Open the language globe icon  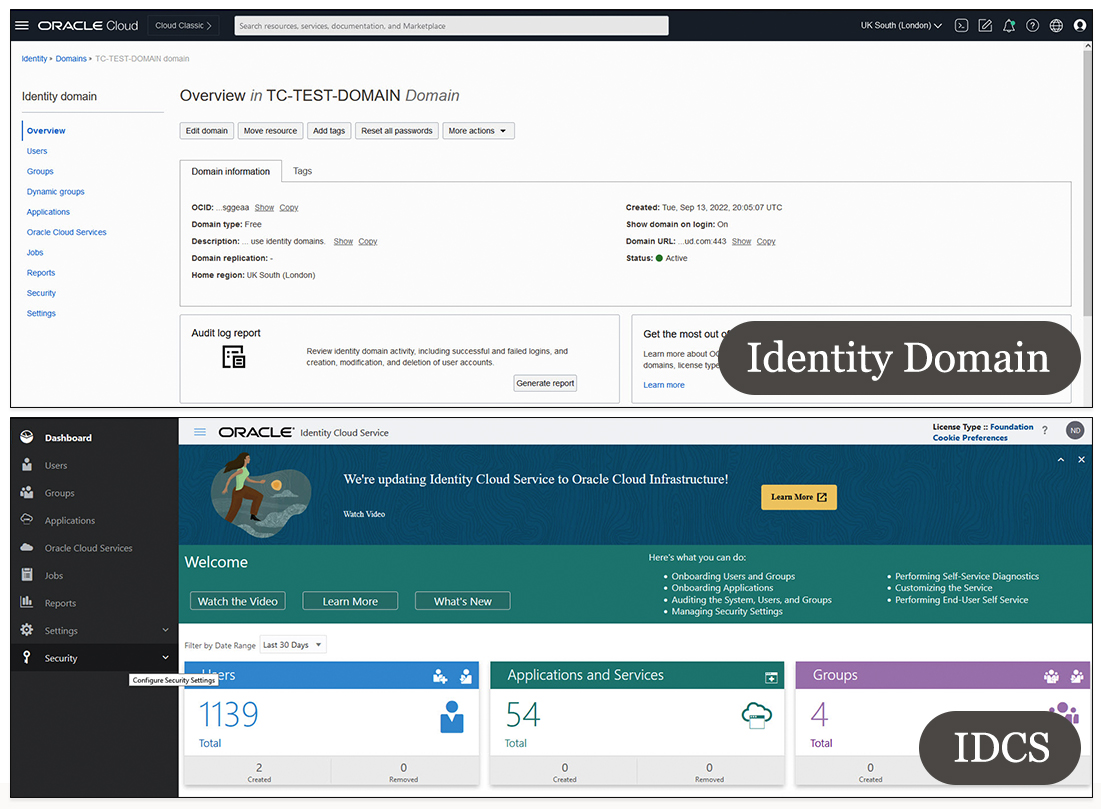point(1056,25)
